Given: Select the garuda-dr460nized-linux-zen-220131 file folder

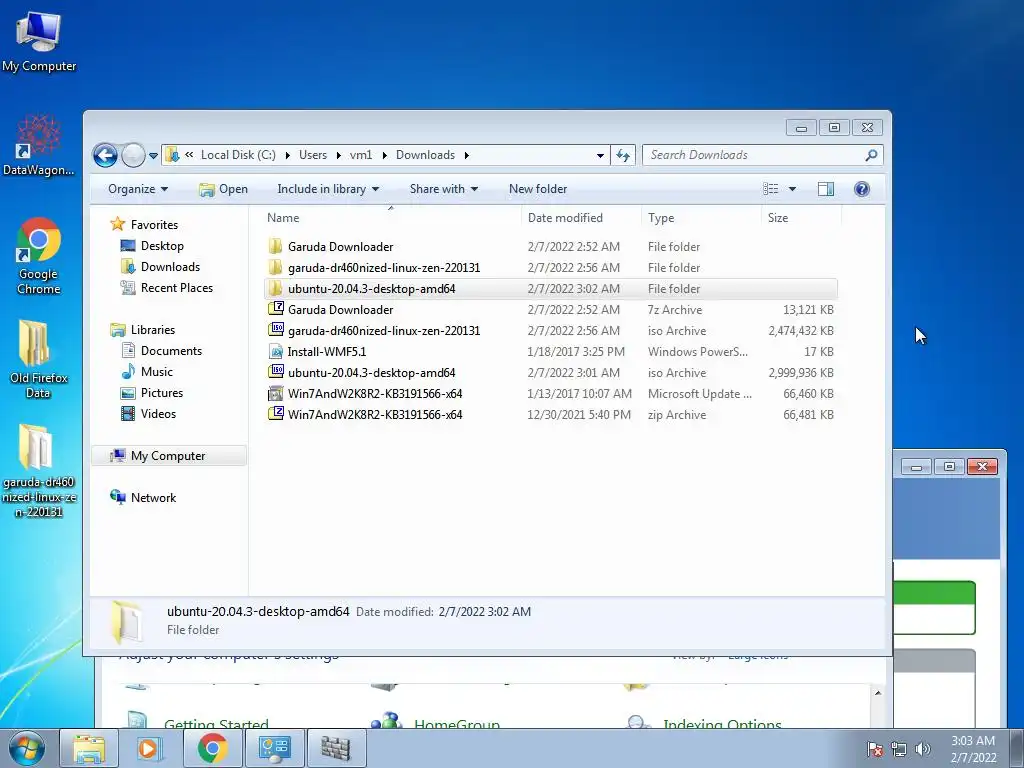Looking at the screenshot, I should 551,268.
